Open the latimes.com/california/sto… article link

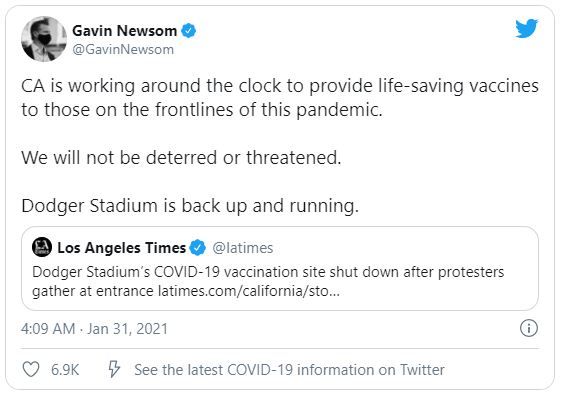coord(249,291)
